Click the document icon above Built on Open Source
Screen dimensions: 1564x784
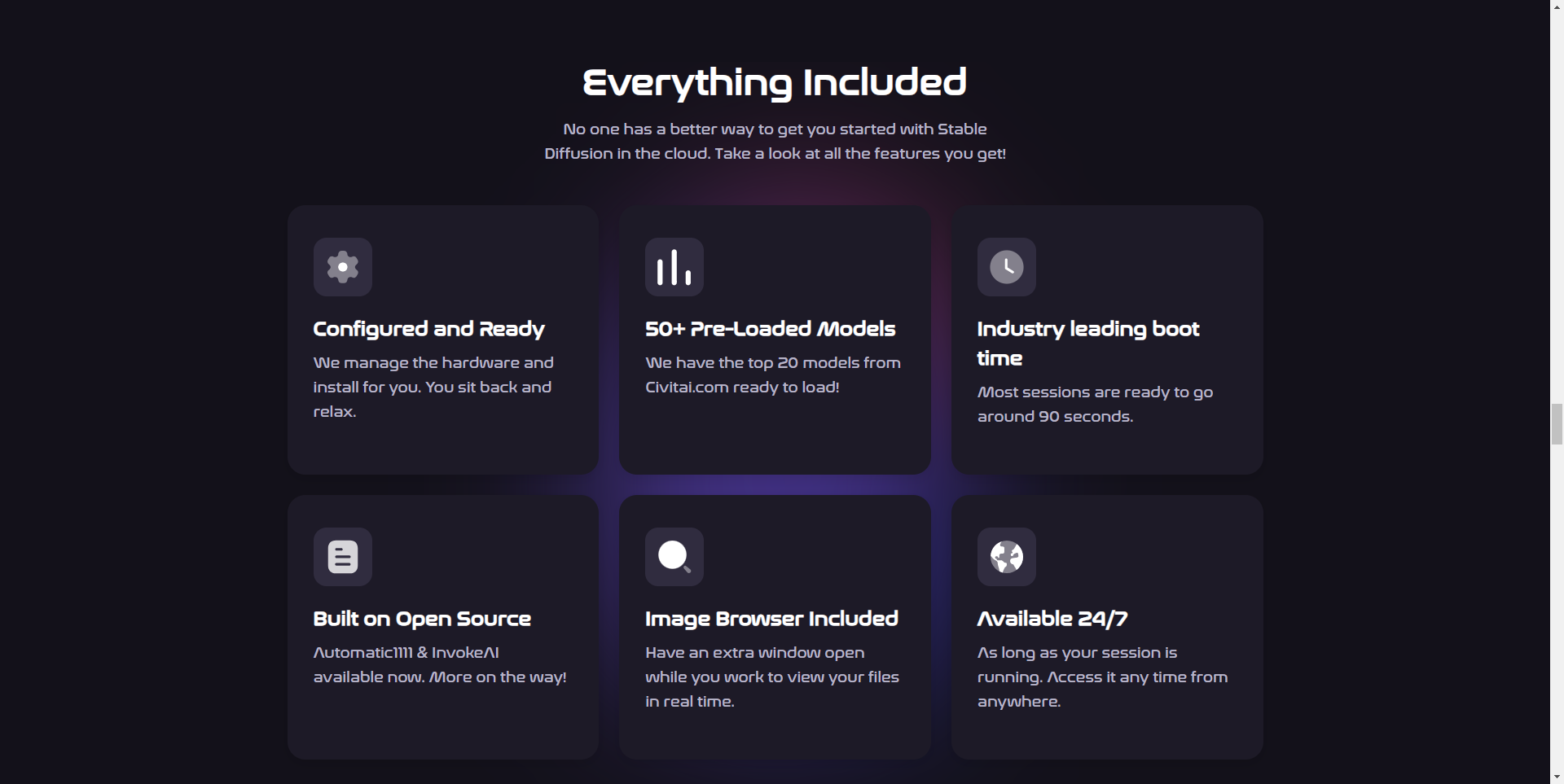pyautogui.click(x=343, y=557)
